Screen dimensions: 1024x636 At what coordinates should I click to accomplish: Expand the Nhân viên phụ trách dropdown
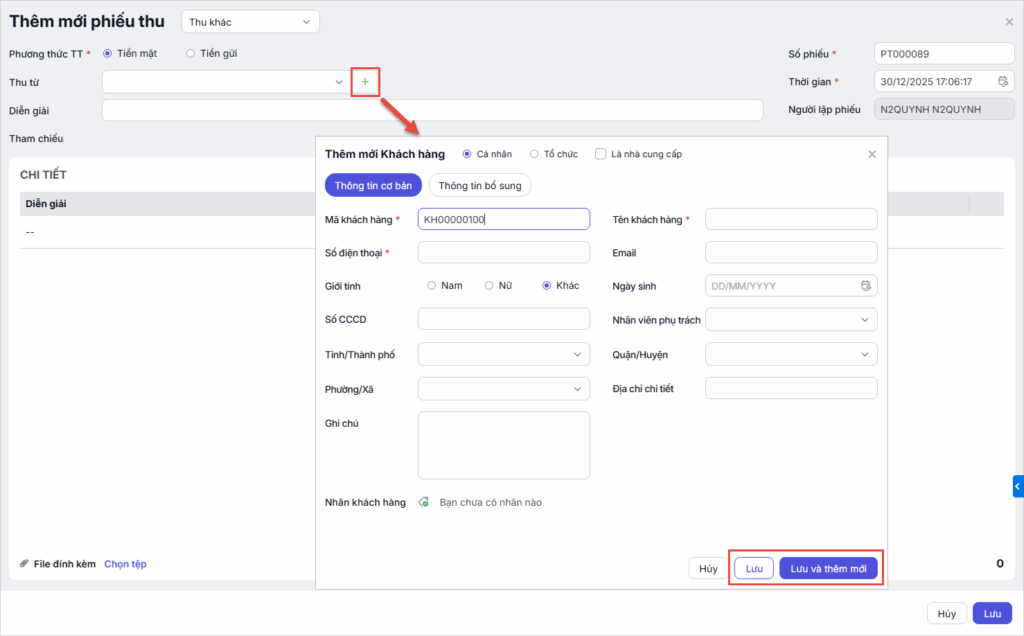[x=791, y=320]
